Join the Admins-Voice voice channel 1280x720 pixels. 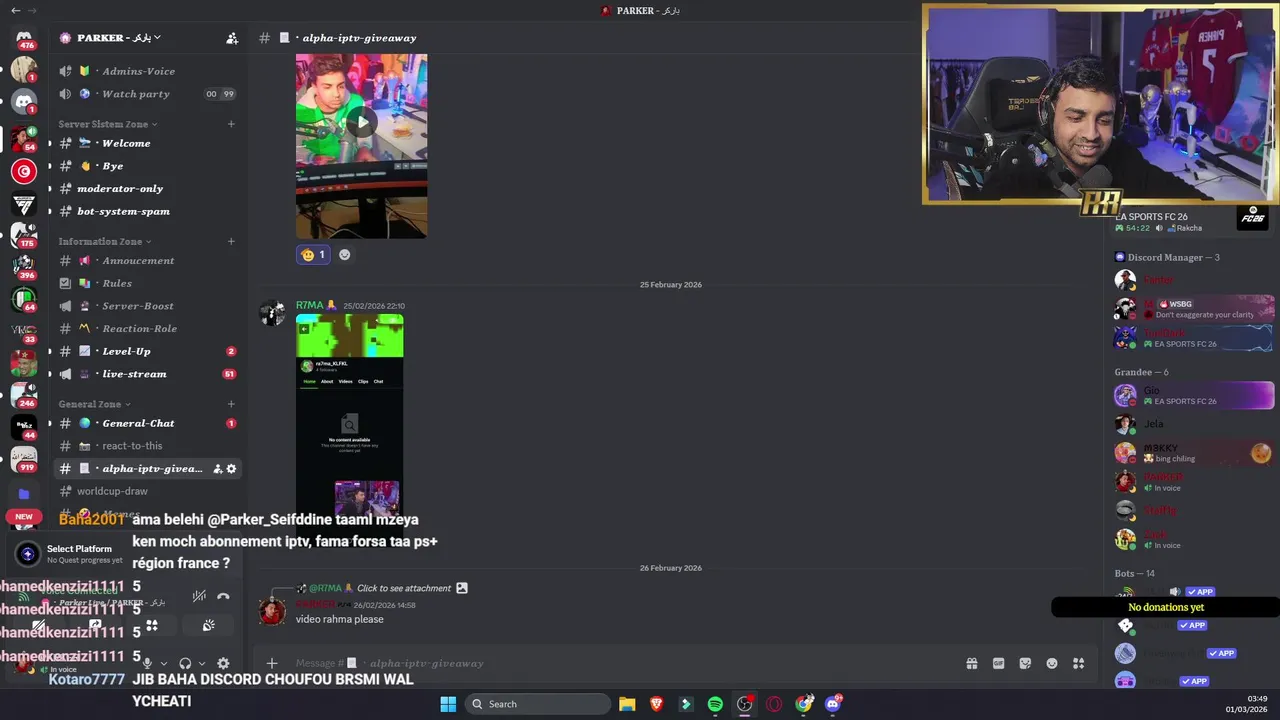147,71
